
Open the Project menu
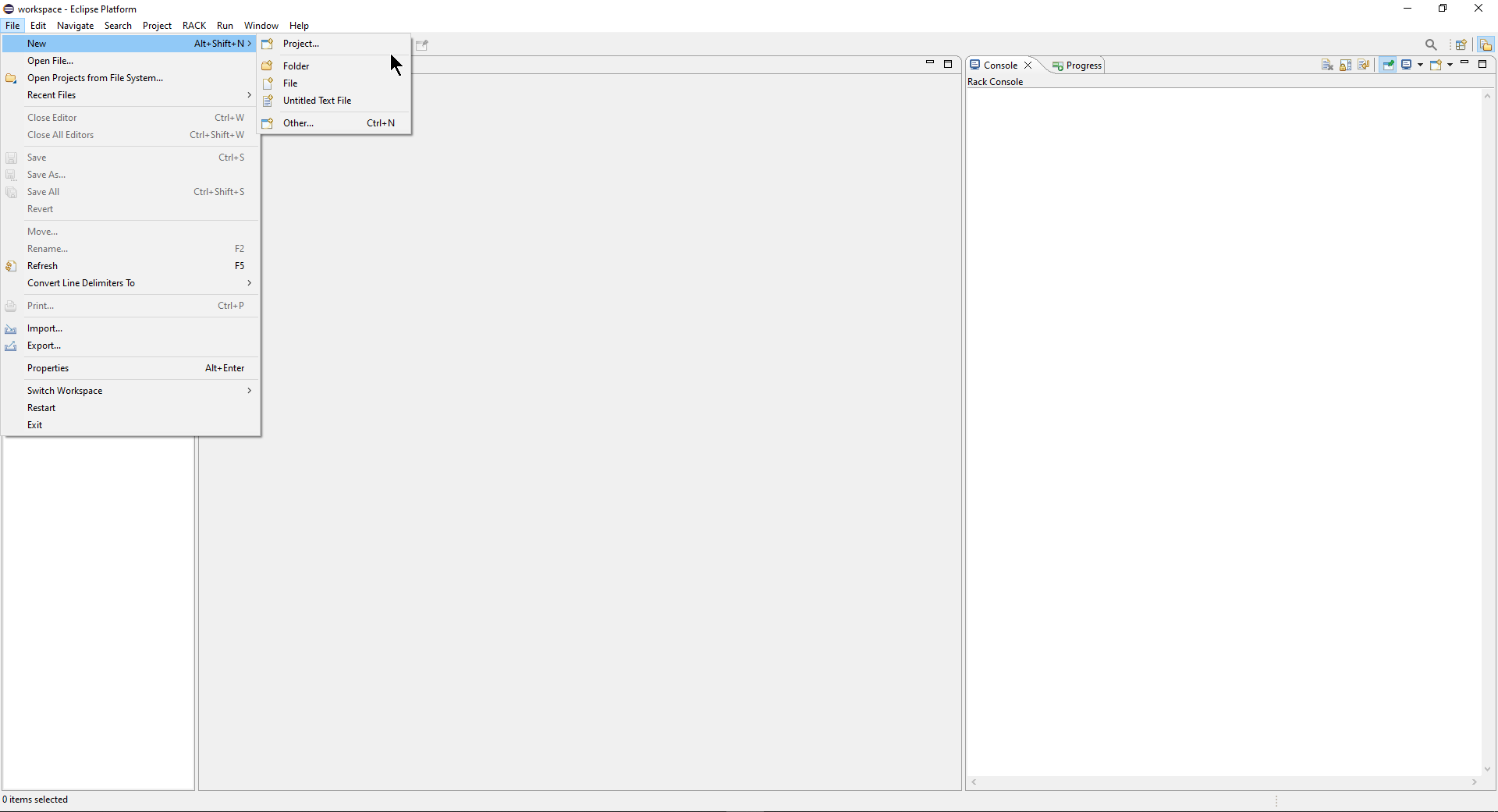(x=157, y=26)
